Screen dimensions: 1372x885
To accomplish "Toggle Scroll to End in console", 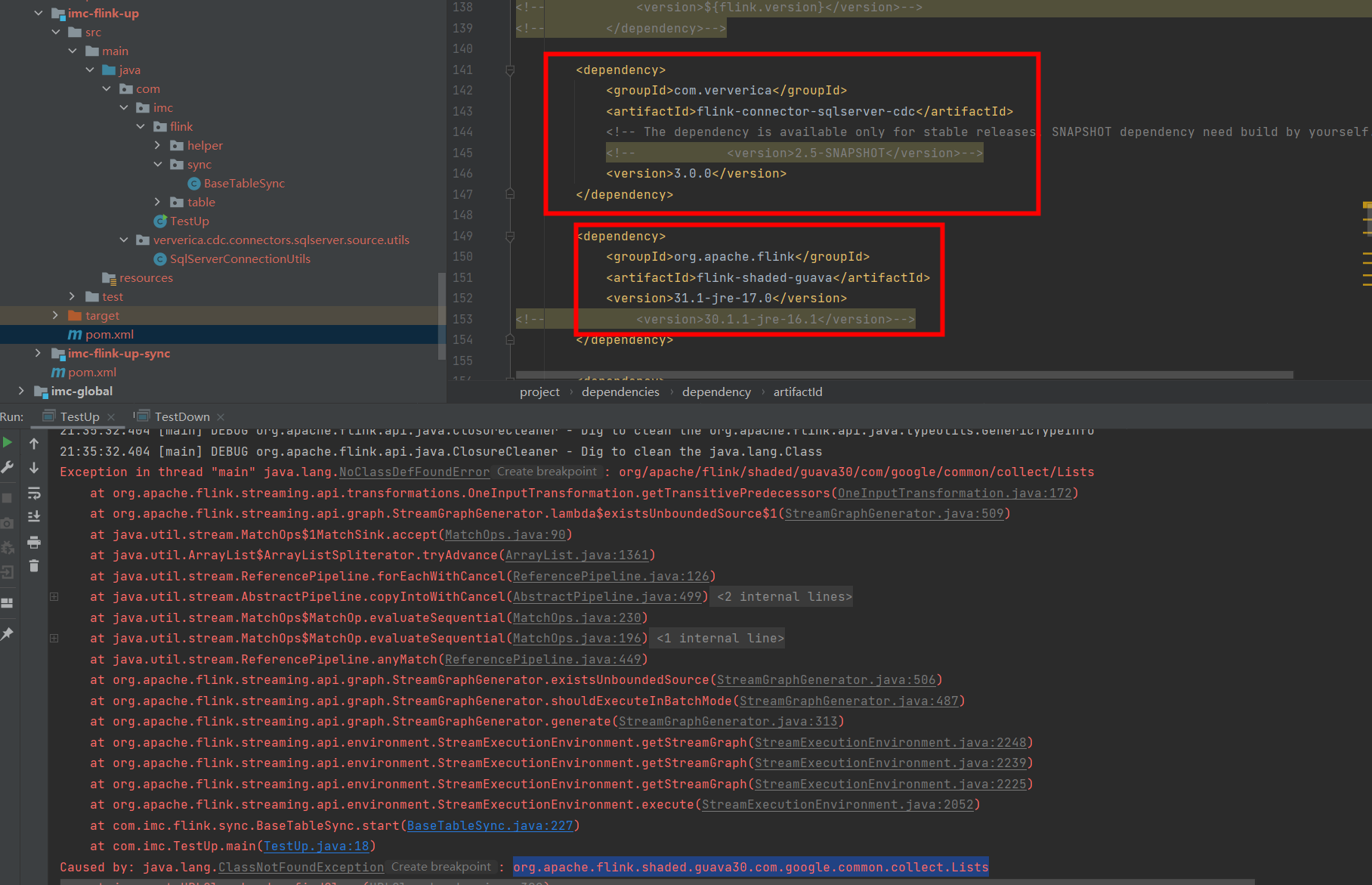I will pyautogui.click(x=34, y=517).
